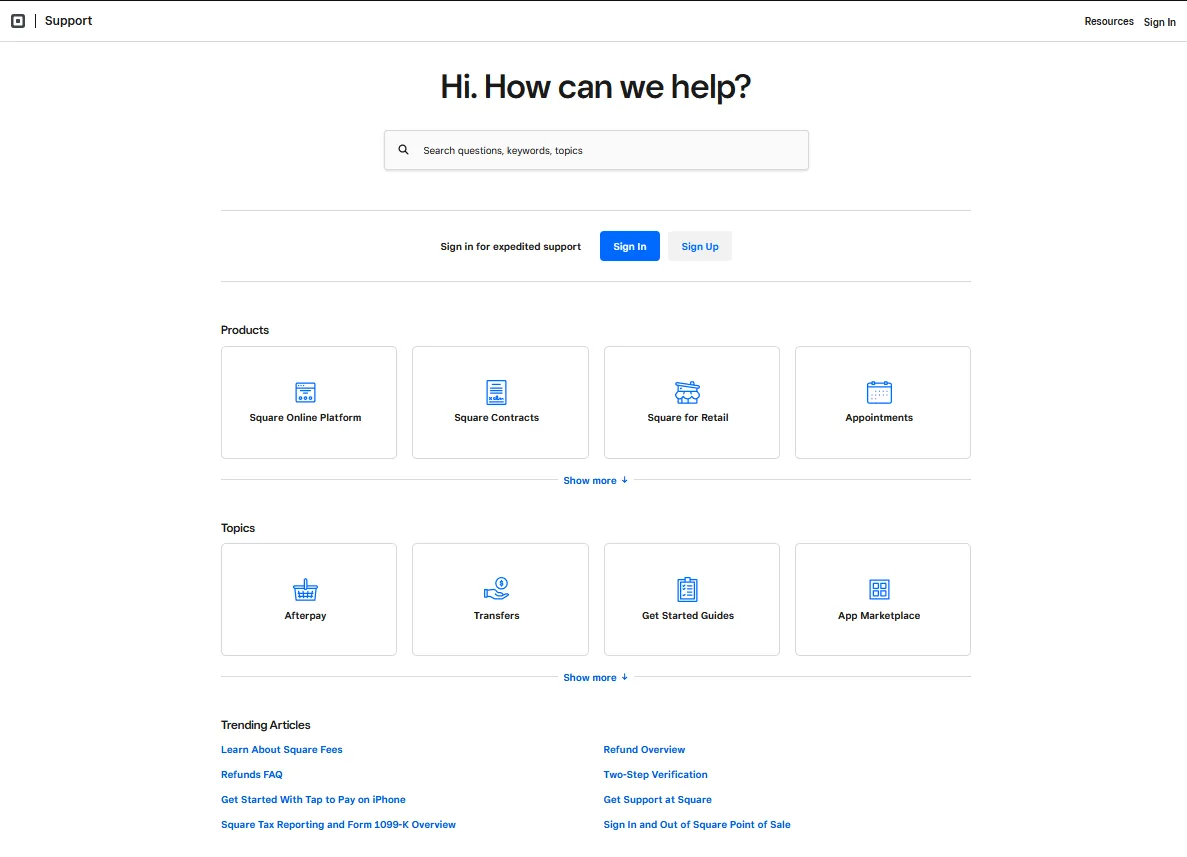
Task: Open Get Started Guides clipboard icon
Action: tap(687, 589)
